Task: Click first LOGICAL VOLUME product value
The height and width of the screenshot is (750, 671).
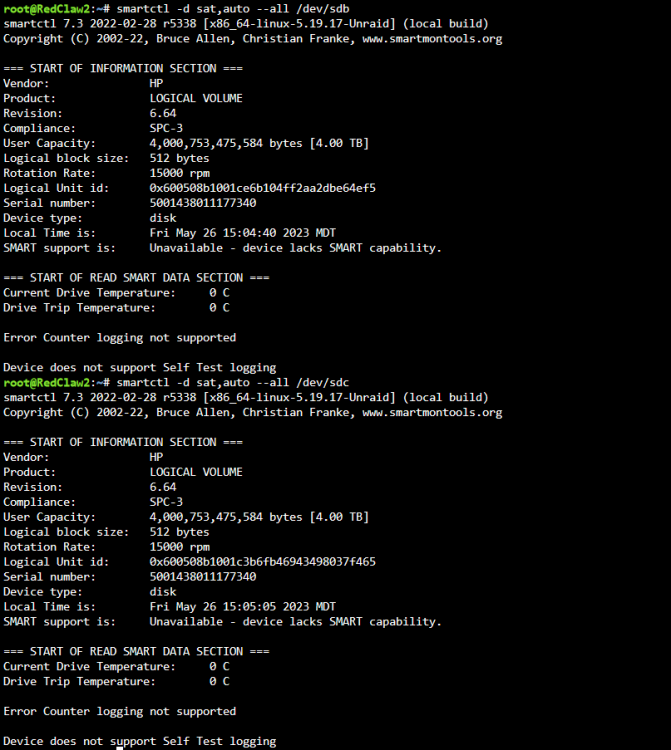Action: (x=196, y=98)
